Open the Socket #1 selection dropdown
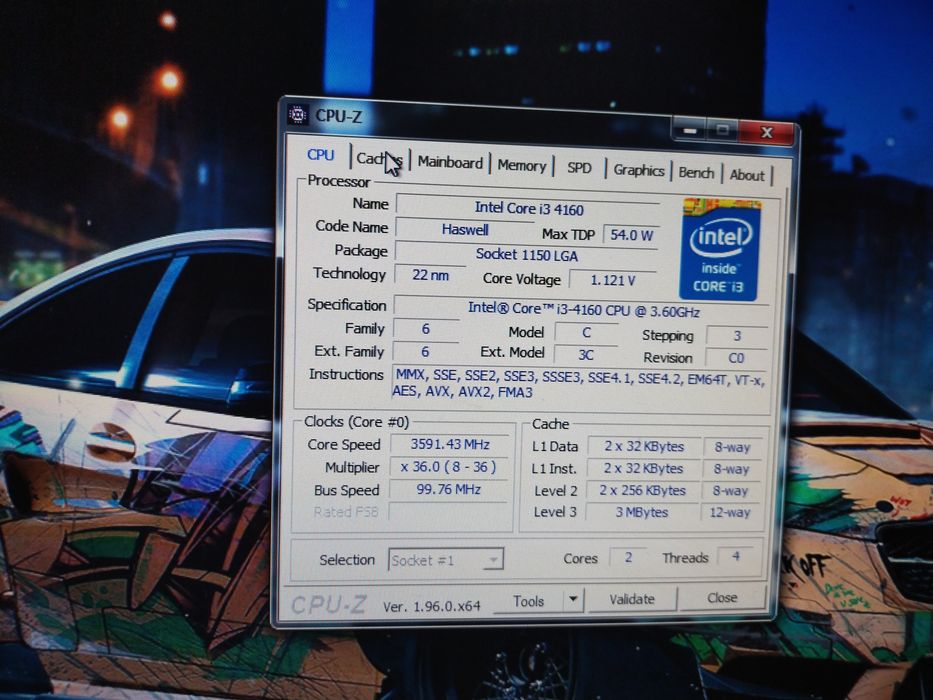This screenshot has width=933, height=700. click(x=446, y=560)
